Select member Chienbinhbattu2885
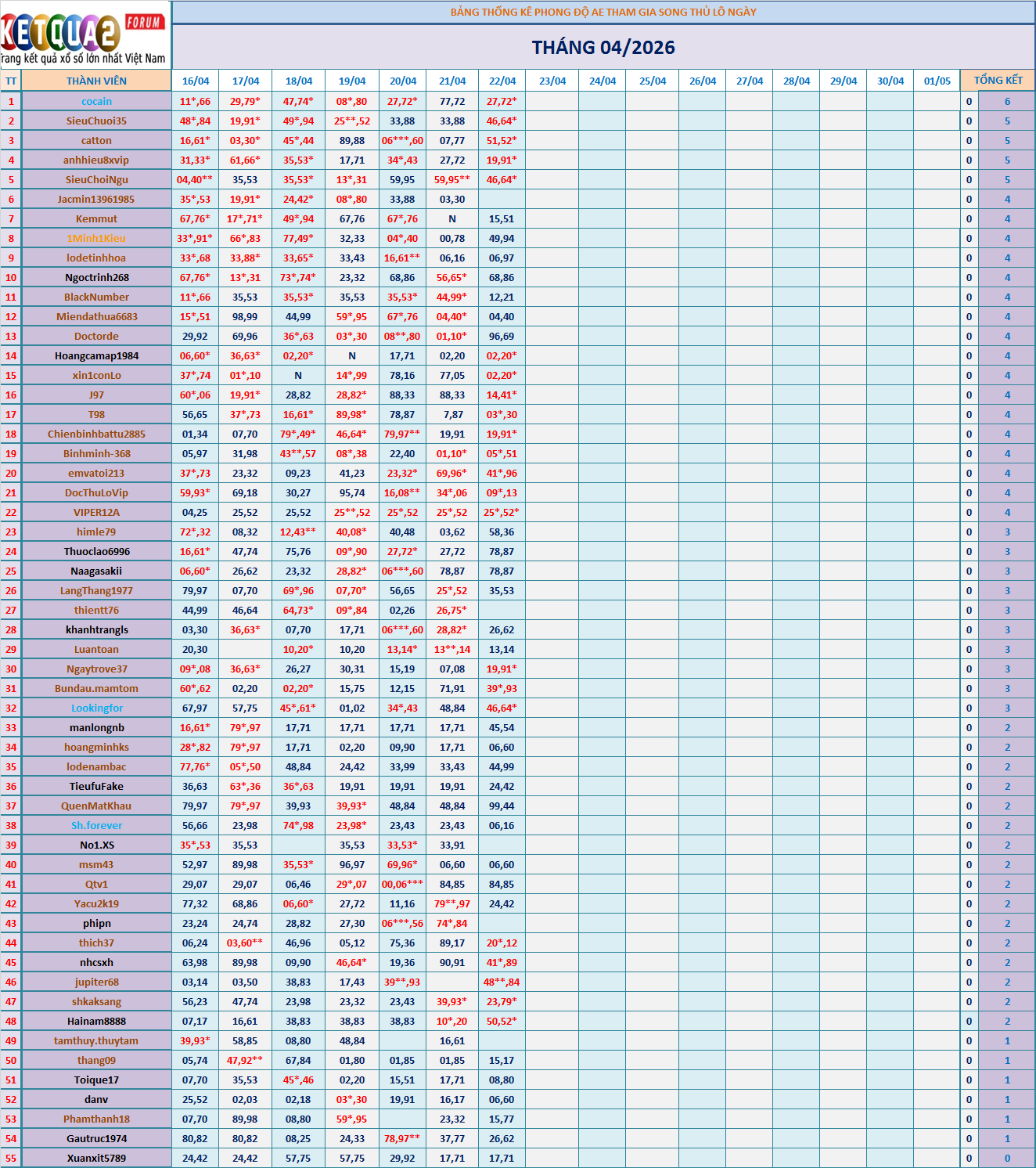The width and height of the screenshot is (1036, 1168). 96,434
